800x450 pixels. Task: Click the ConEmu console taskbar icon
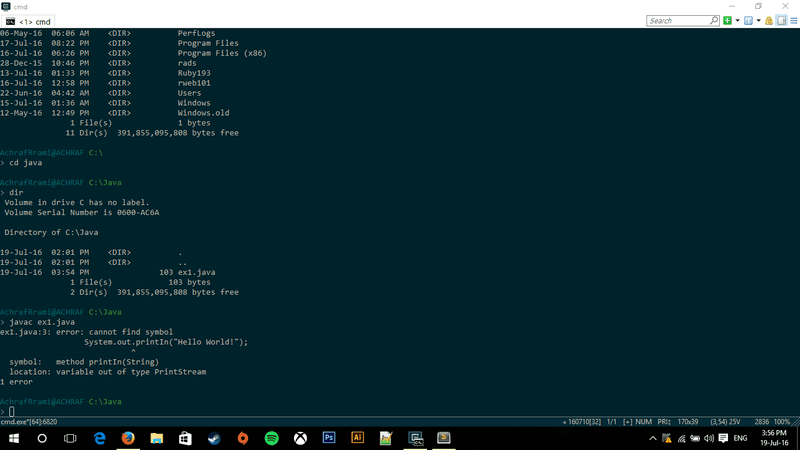[416, 438]
